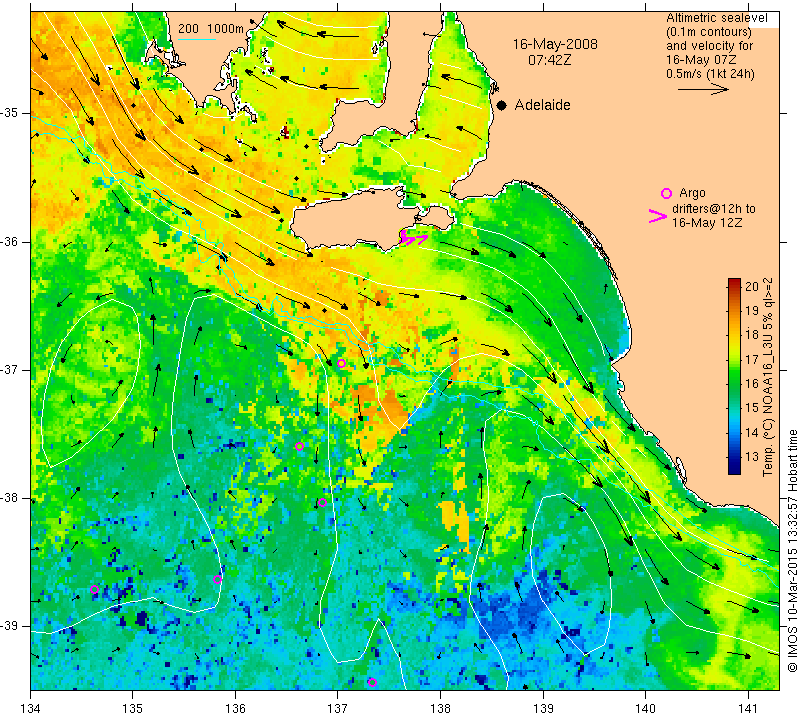Click the Argo float circle near 134.6E 38.7S
800x720 pixels.
click(94, 589)
